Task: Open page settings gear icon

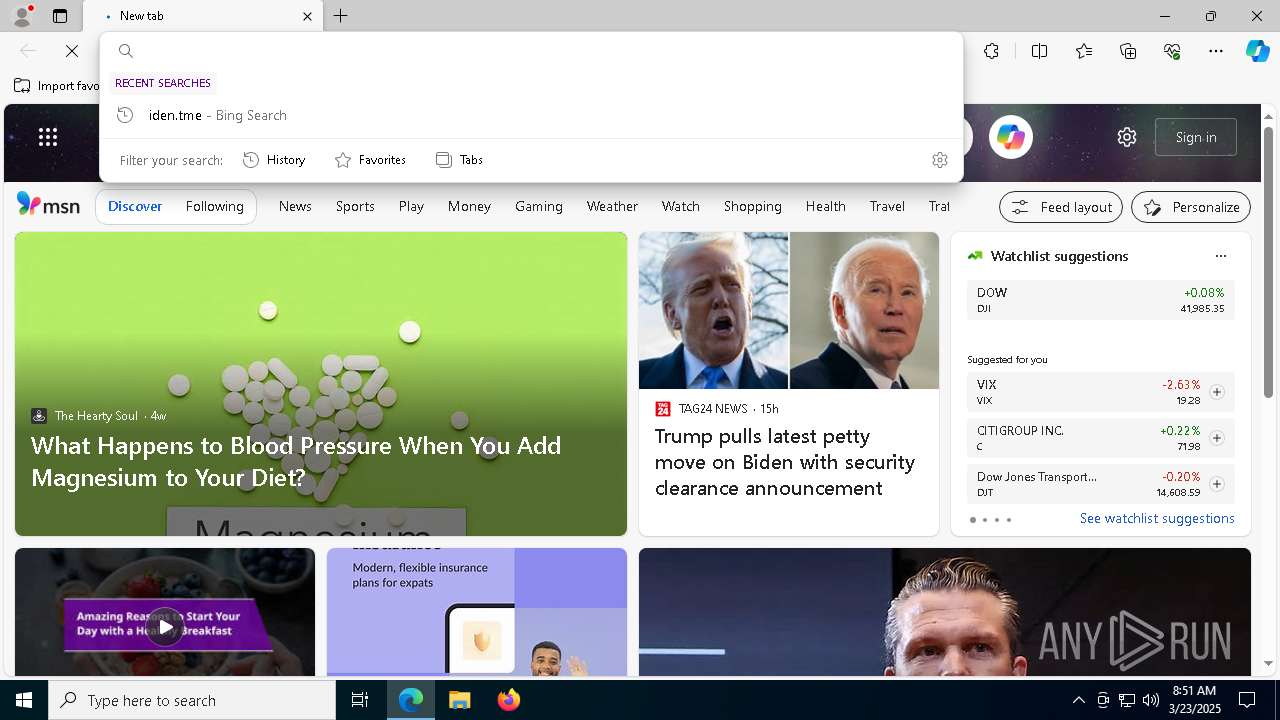Action: click(x=1127, y=137)
